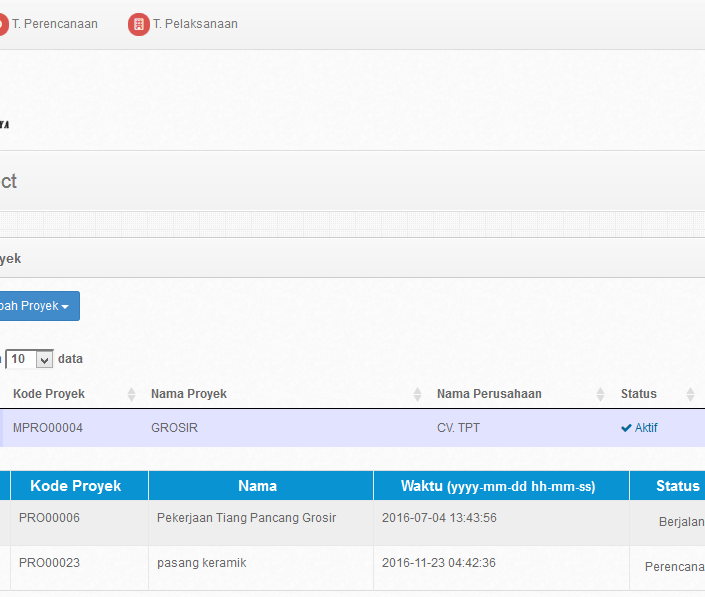
Task: Open the T. Perencanaan menu item
Action: coord(54,24)
